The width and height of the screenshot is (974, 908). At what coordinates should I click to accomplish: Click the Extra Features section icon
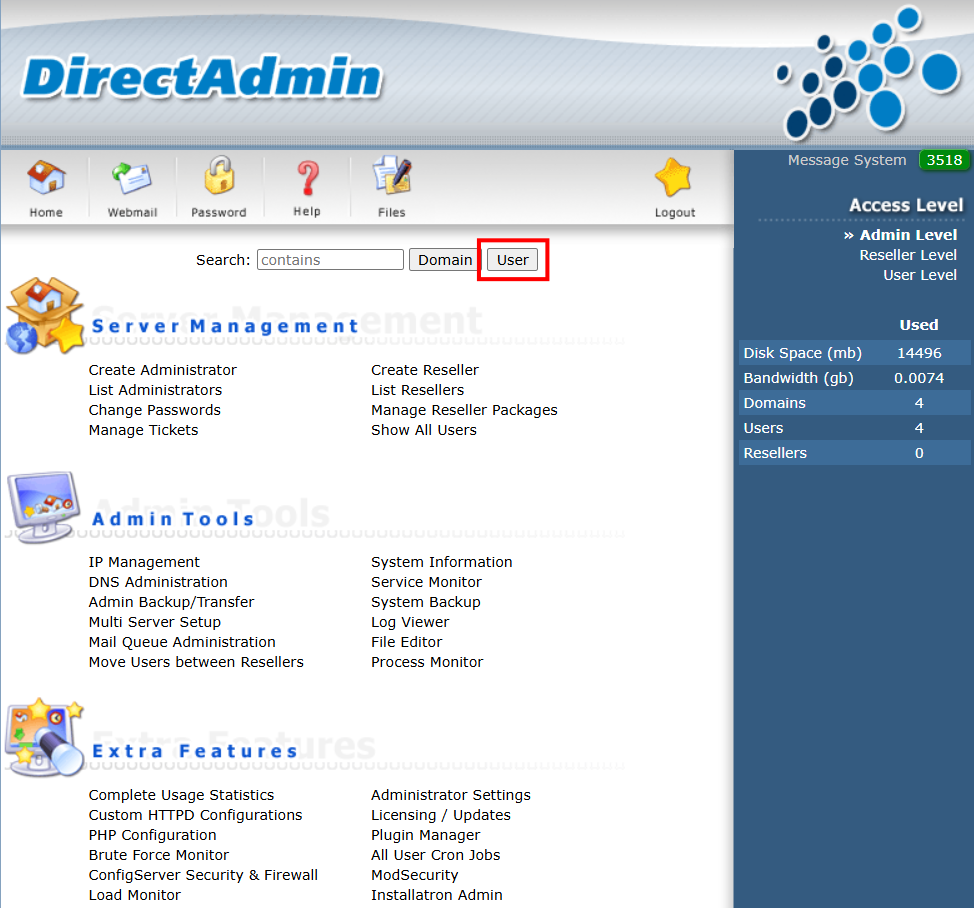(x=45, y=738)
